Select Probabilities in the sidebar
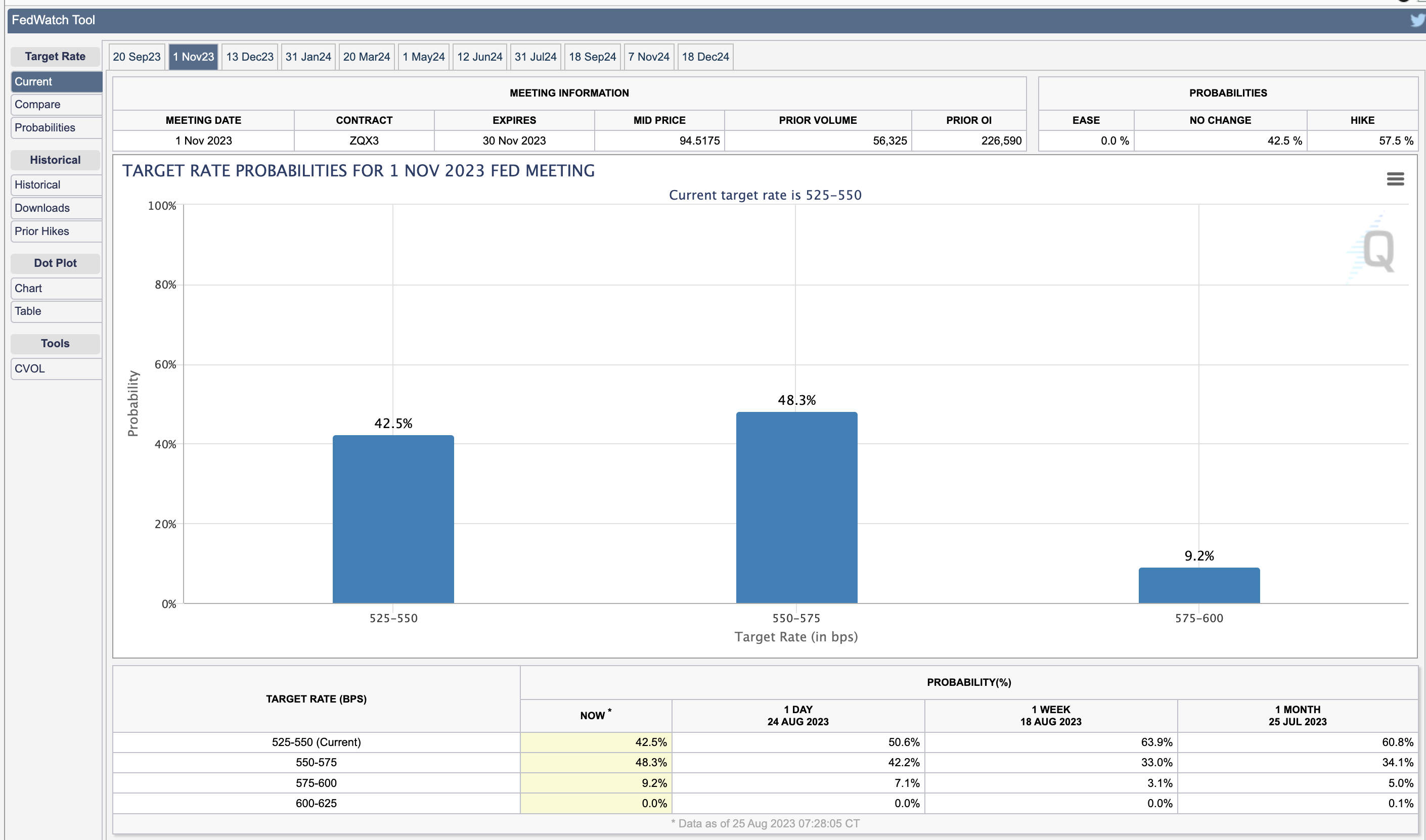This screenshot has height=840, width=1426. point(56,128)
